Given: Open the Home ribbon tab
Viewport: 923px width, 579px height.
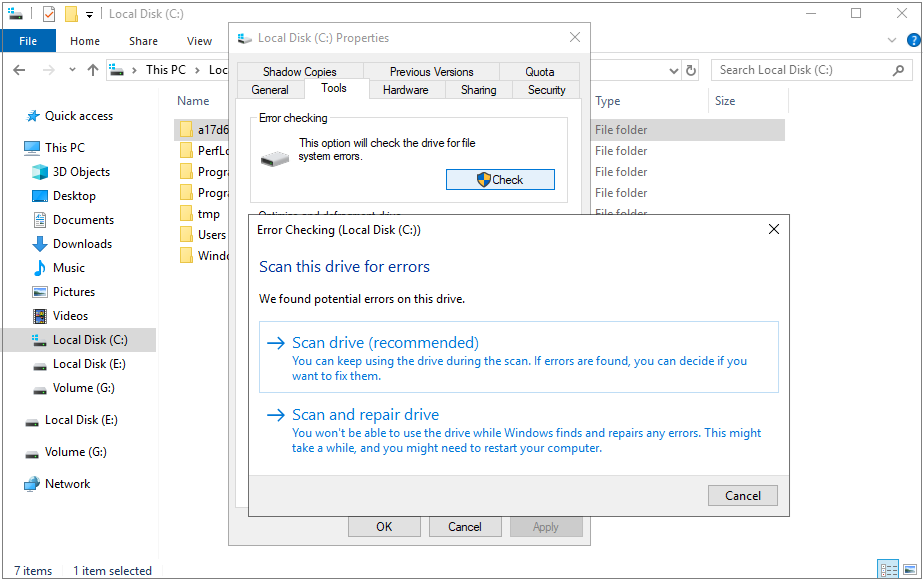Looking at the screenshot, I should click(x=85, y=41).
